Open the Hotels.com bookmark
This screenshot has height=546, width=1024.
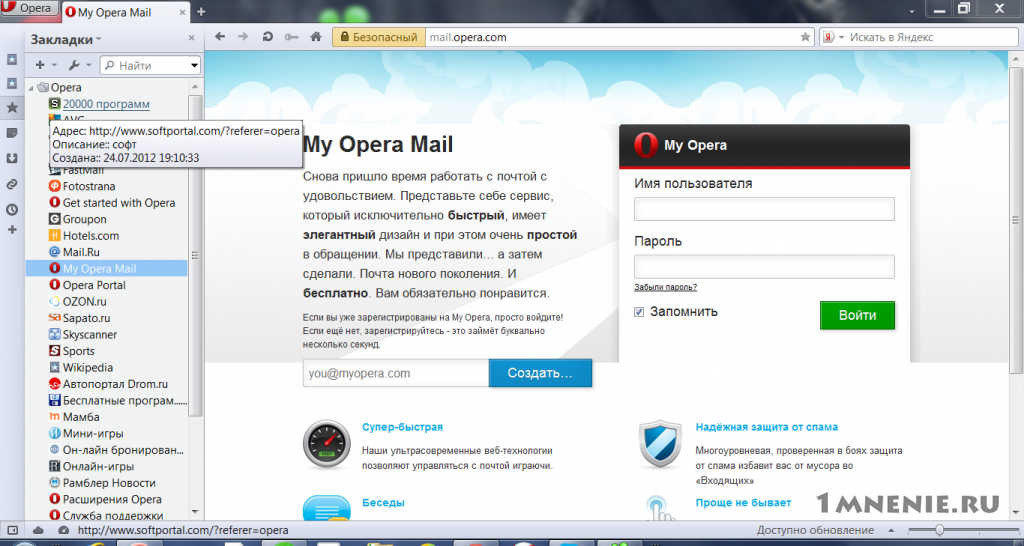91,236
